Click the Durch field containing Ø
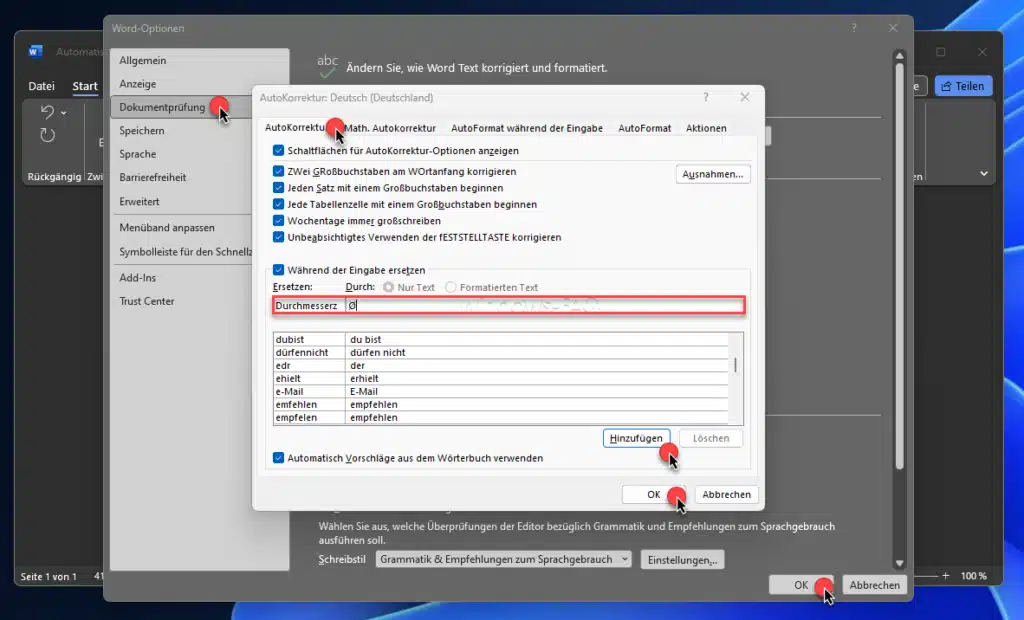The width and height of the screenshot is (1024, 620). pyautogui.click(x=545, y=305)
